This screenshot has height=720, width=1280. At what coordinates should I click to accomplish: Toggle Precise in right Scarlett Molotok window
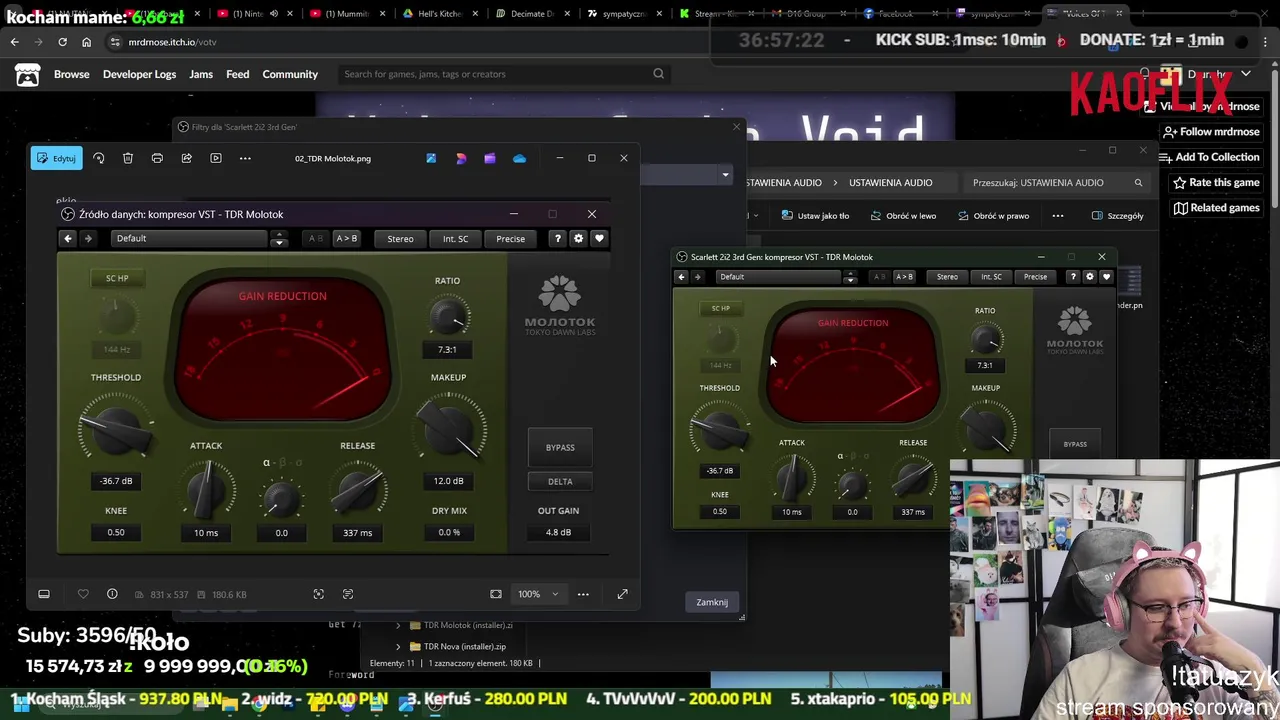1035,277
